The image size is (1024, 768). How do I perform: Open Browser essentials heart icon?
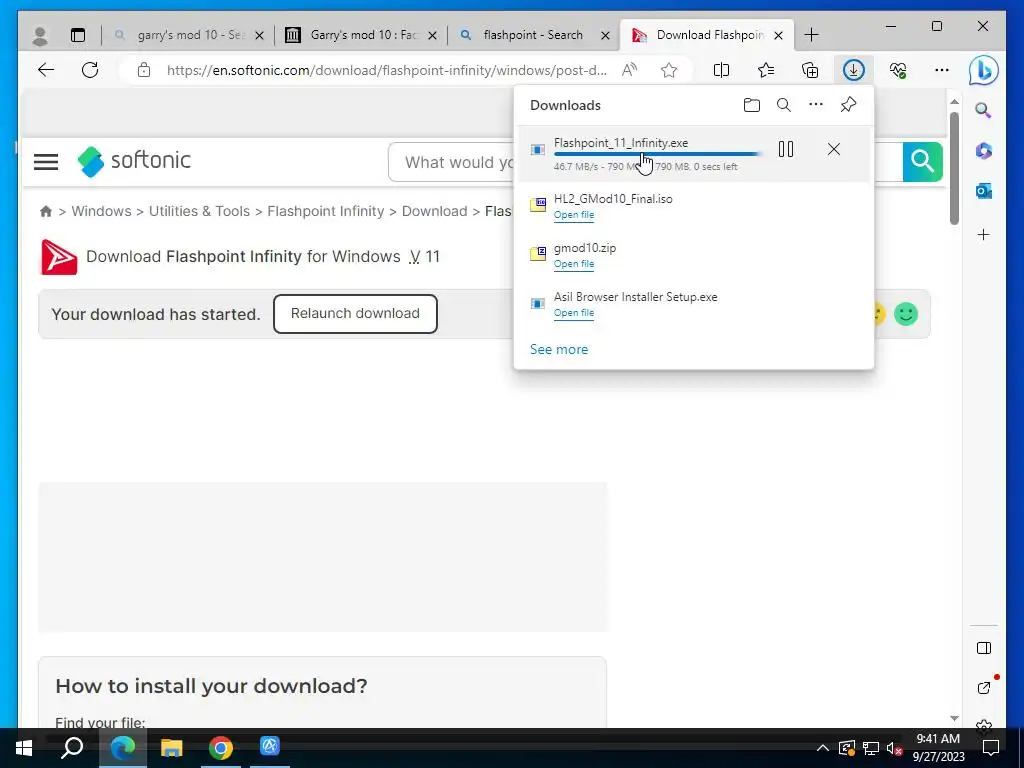pos(898,70)
